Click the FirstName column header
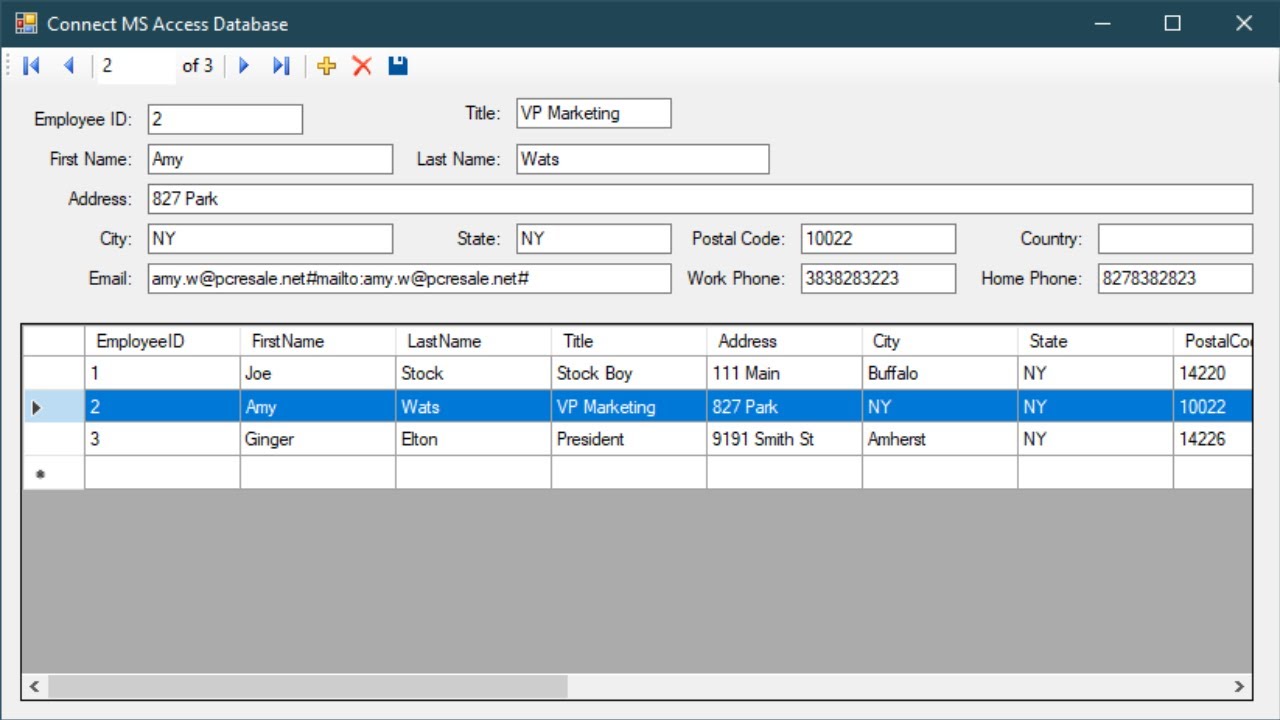This screenshot has width=1280, height=720. click(318, 341)
